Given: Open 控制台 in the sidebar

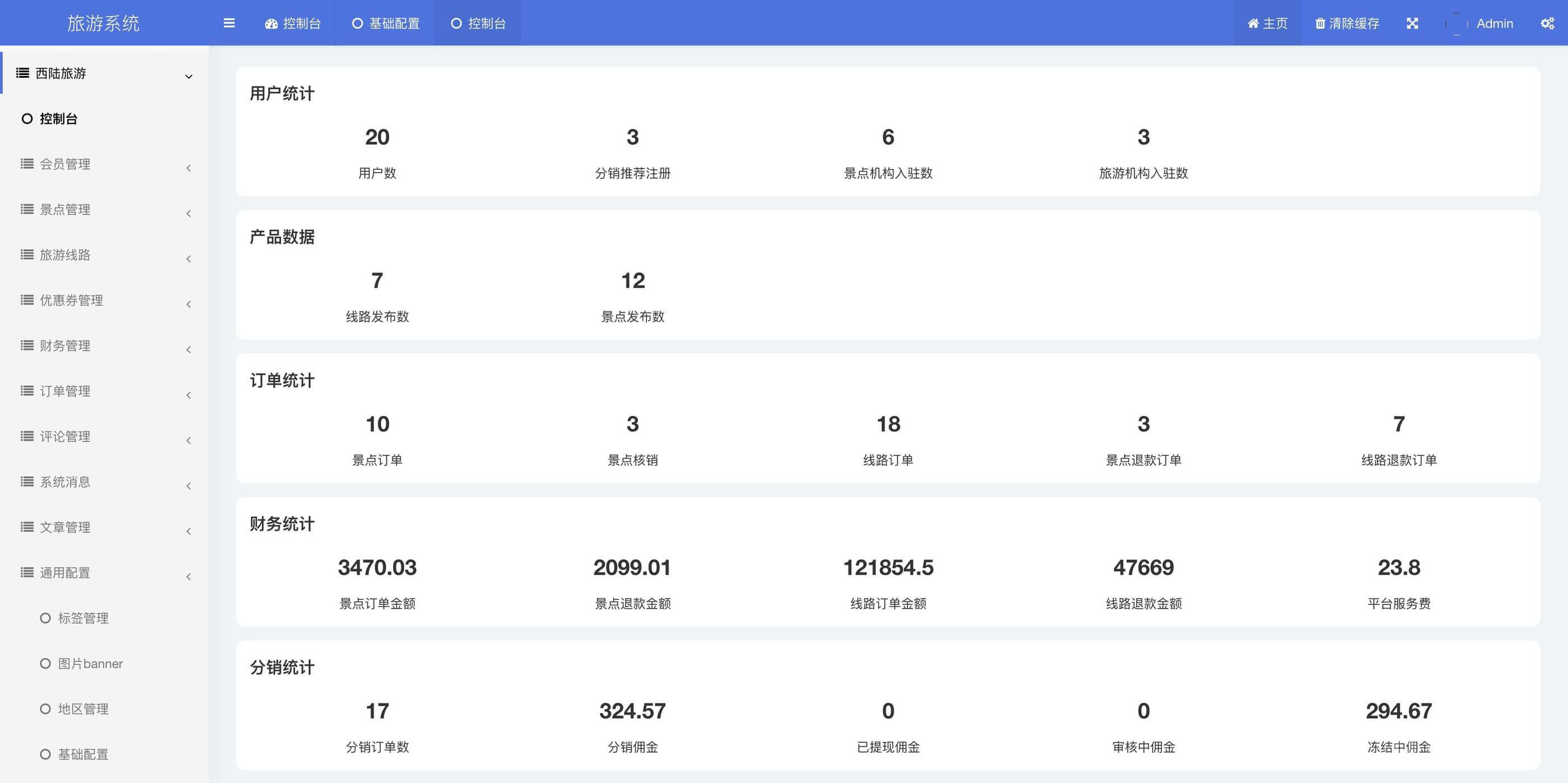Looking at the screenshot, I should 58,119.
